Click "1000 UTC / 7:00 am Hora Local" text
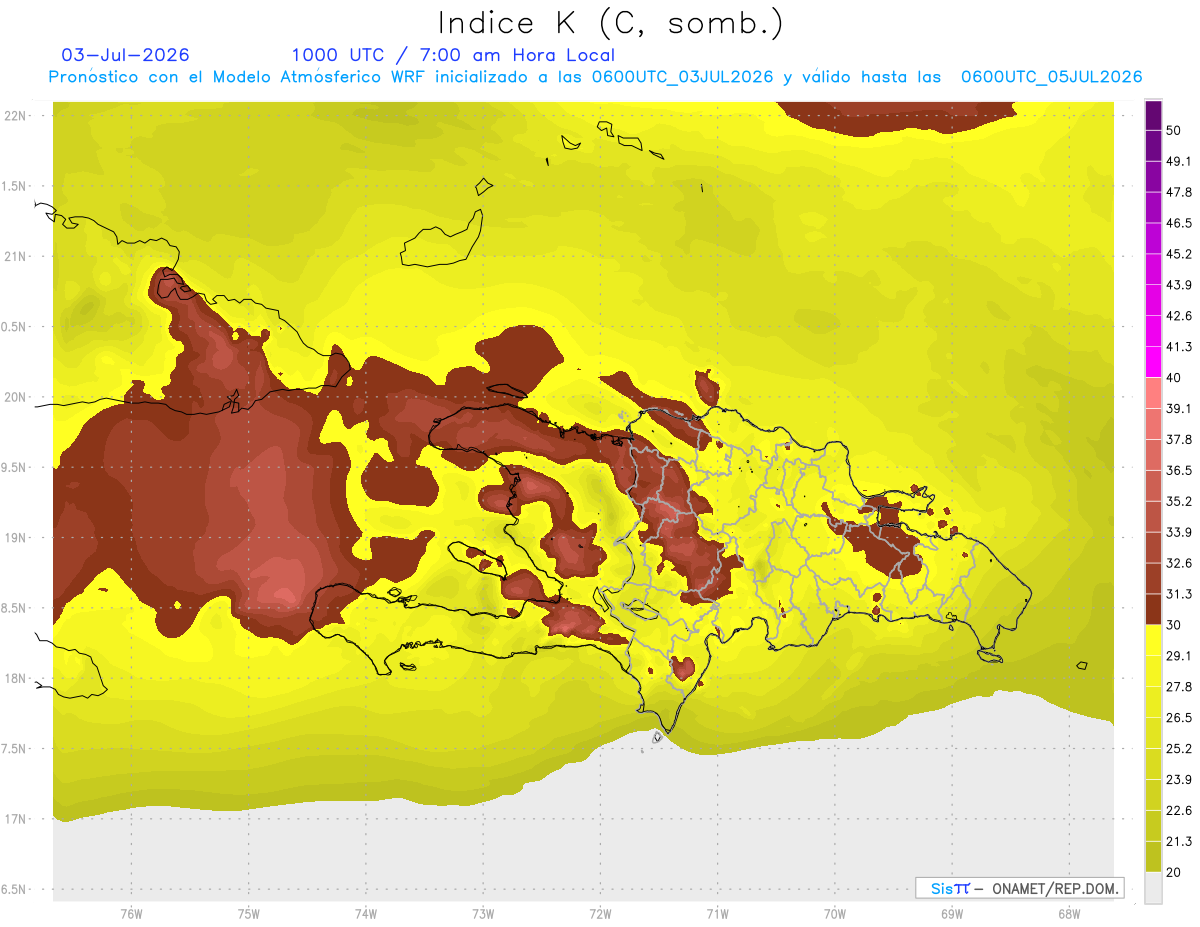 pos(453,55)
